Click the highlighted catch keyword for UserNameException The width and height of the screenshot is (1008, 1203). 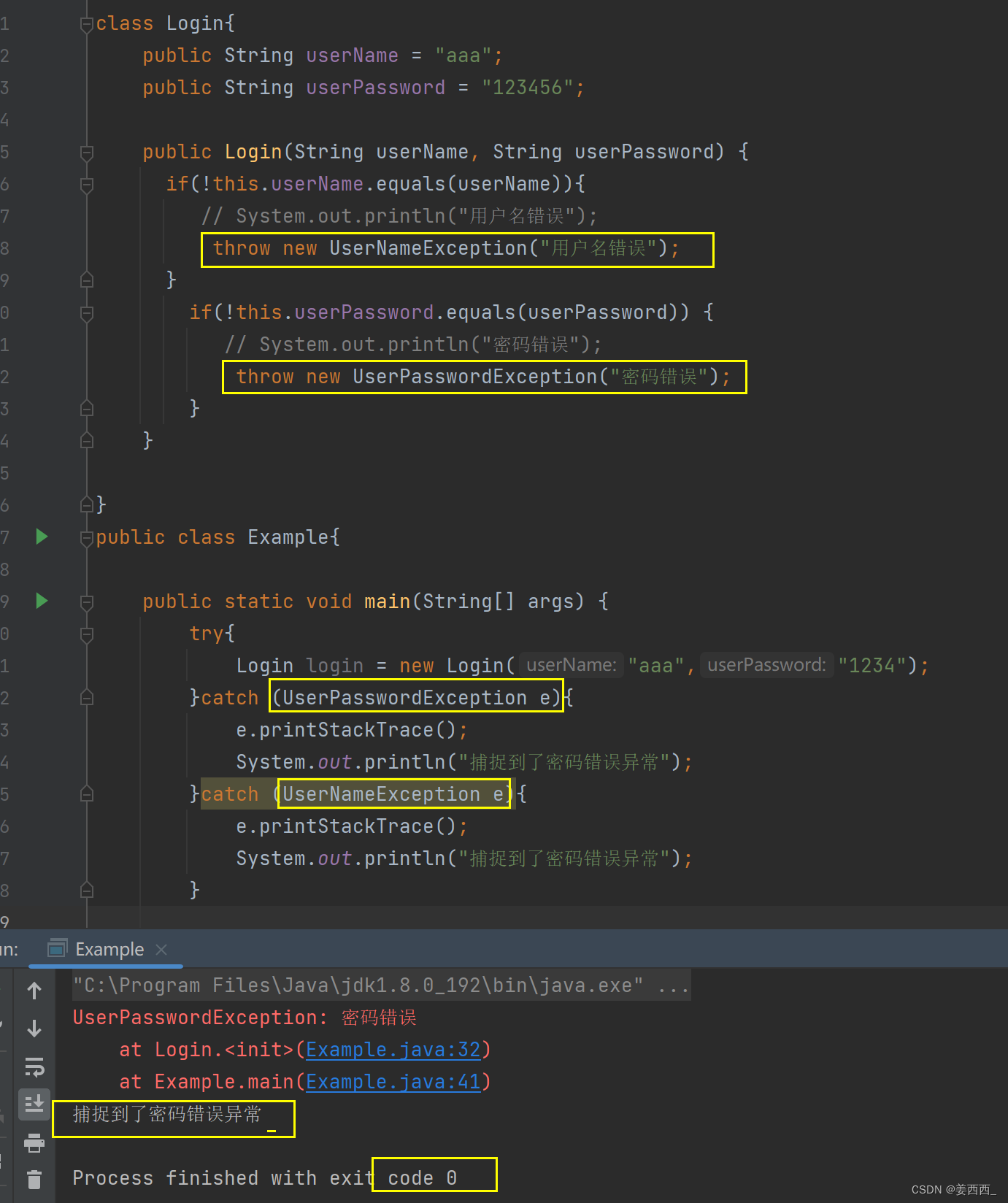tap(229, 794)
